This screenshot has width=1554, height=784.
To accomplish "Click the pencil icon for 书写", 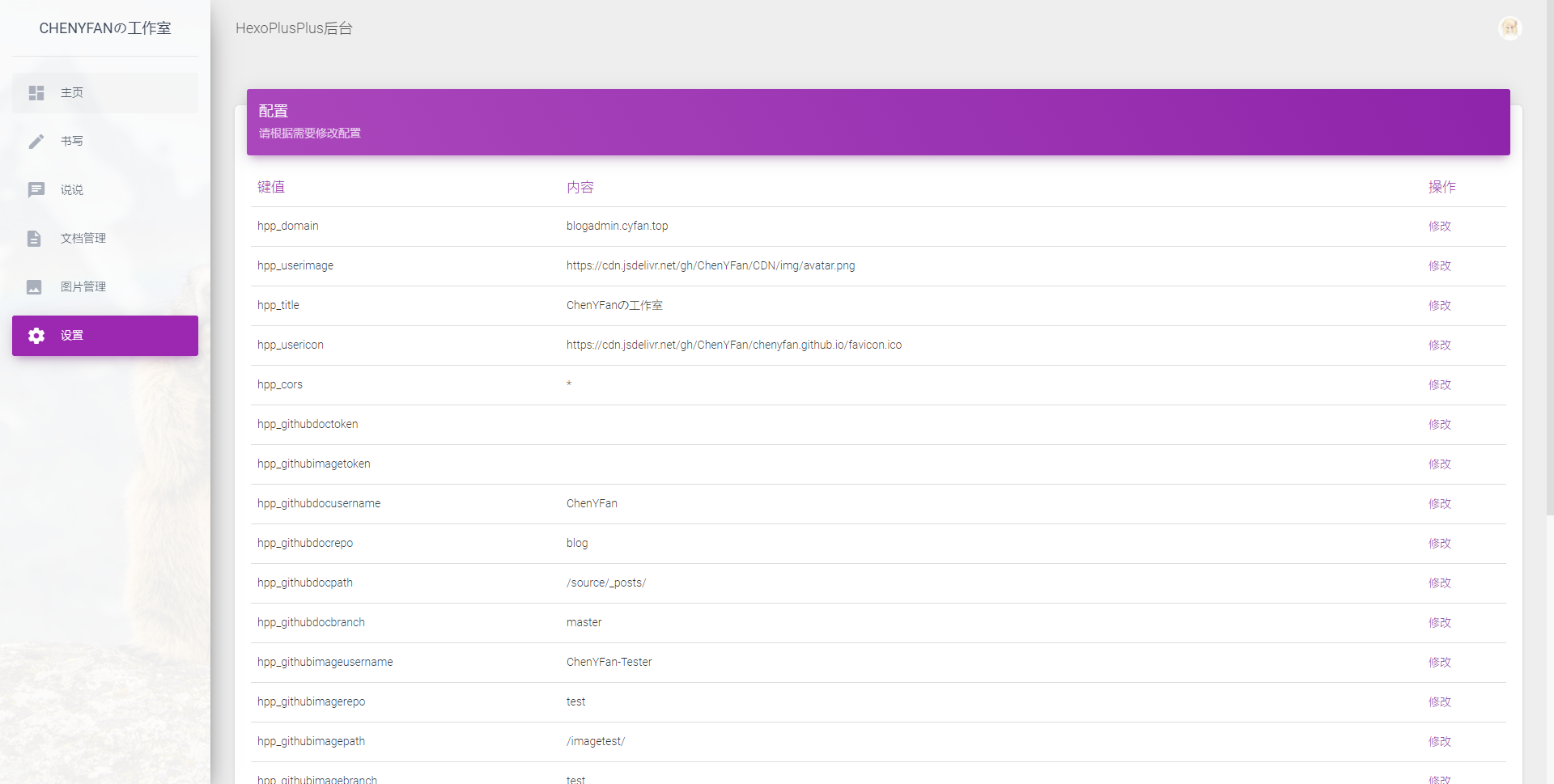I will pyautogui.click(x=36, y=142).
